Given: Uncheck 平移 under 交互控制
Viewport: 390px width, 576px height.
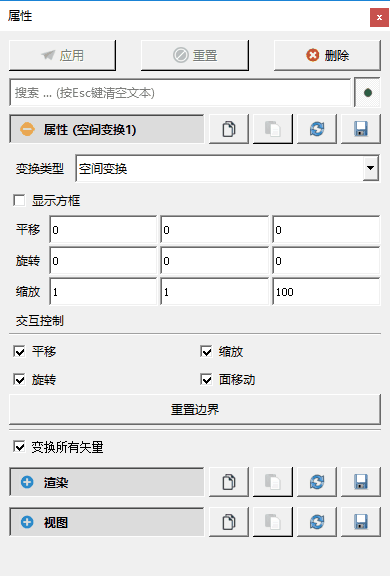Looking at the screenshot, I should click(x=19, y=352).
